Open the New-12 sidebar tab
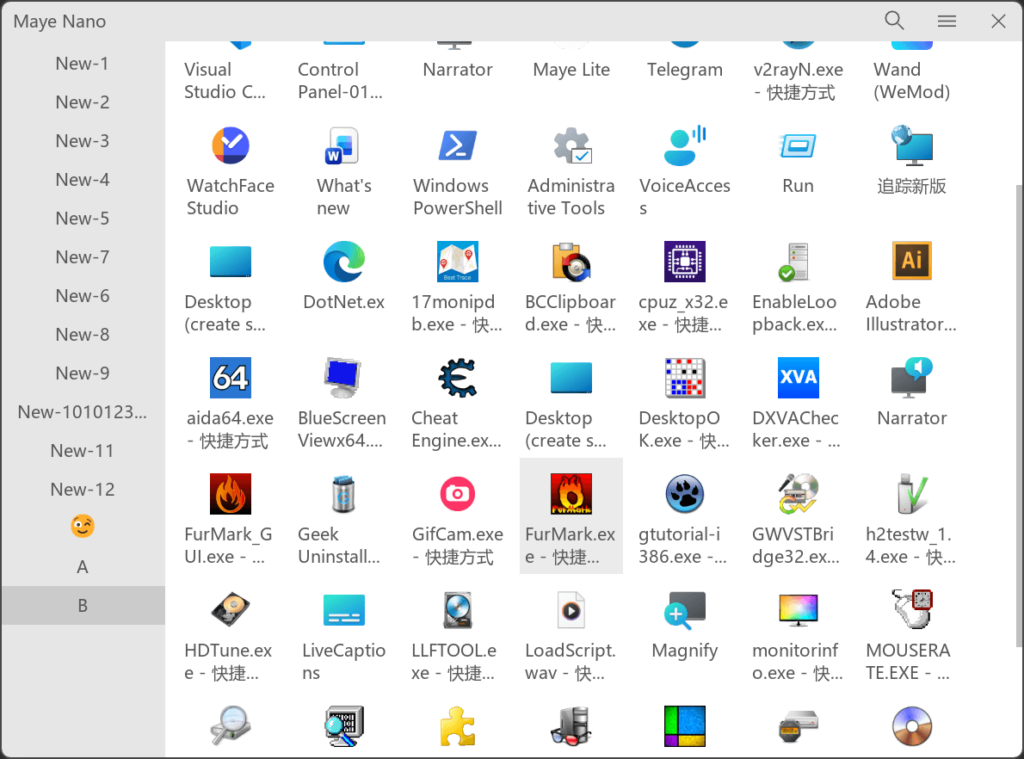Image resolution: width=1024 pixels, height=759 pixels. (82, 490)
